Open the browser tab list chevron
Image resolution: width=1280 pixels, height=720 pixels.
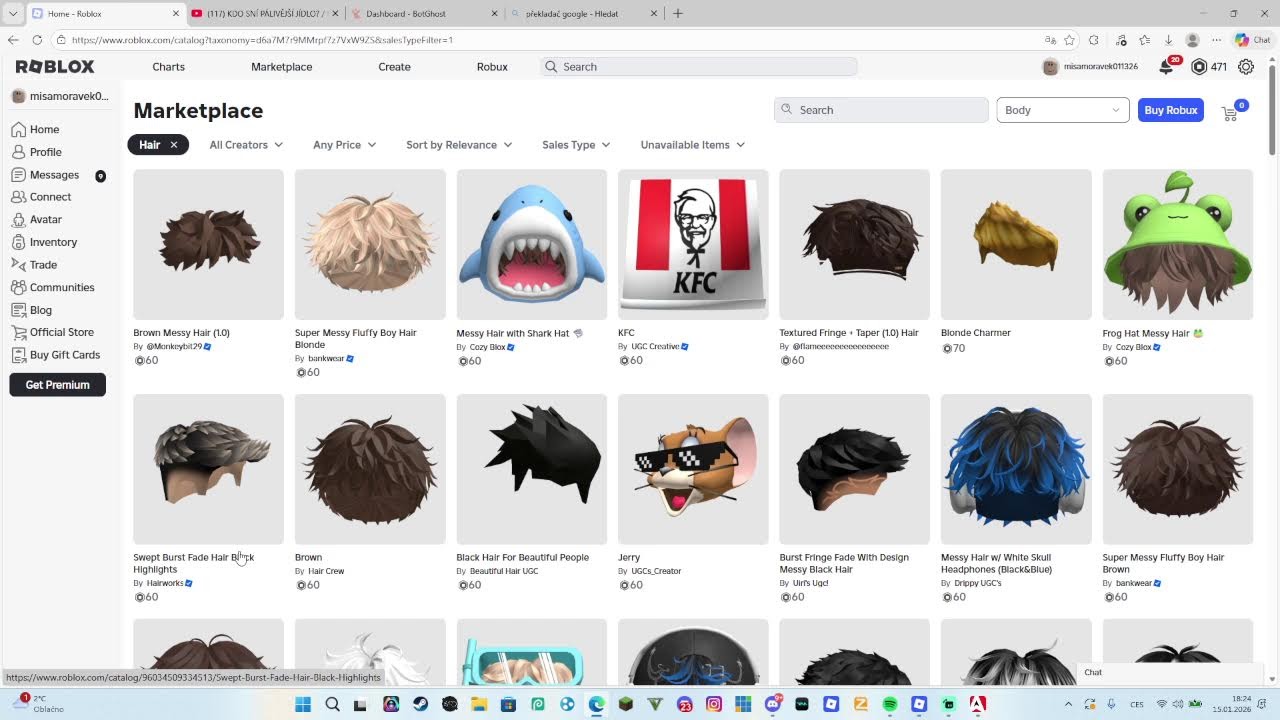13,14
